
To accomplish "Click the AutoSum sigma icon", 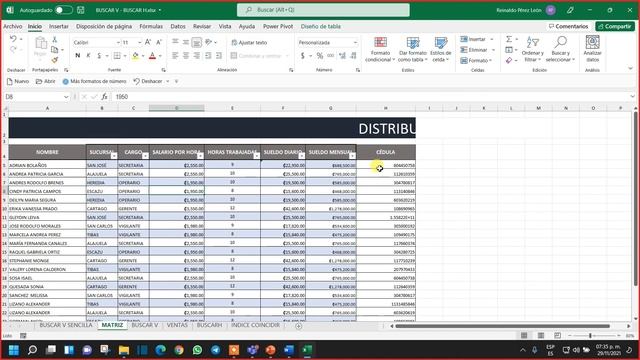I will coord(509,39).
